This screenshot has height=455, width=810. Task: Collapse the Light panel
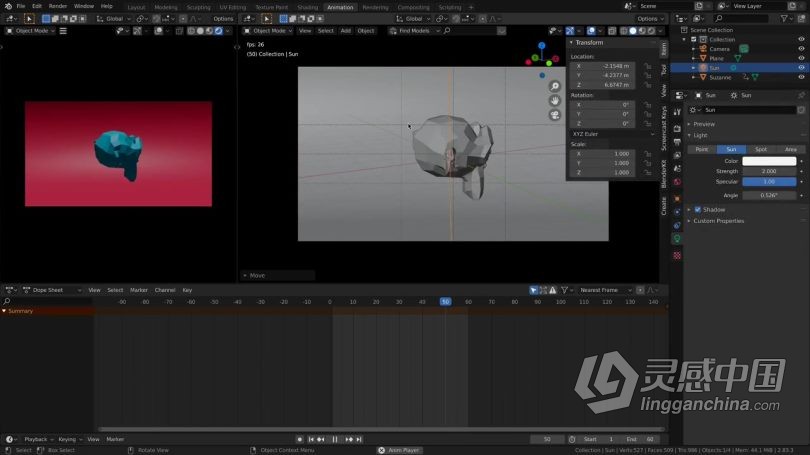[700, 135]
